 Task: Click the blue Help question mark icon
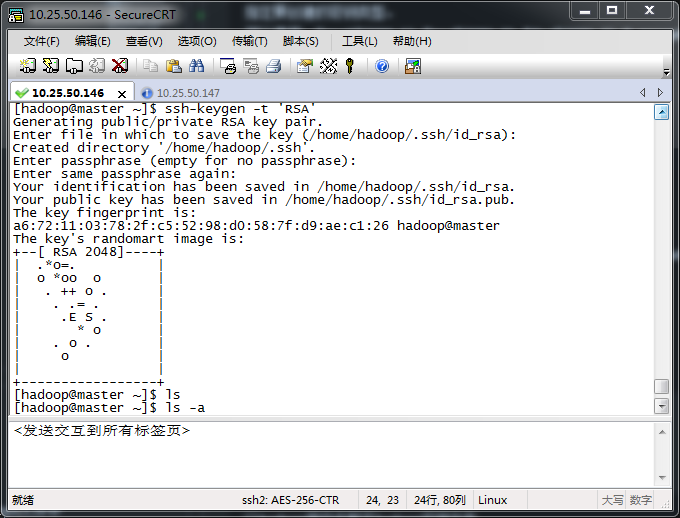(381, 66)
